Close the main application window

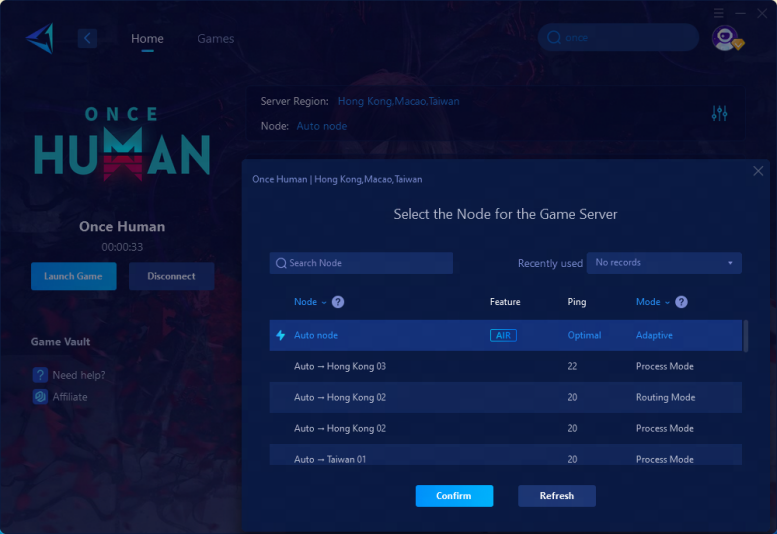click(762, 13)
